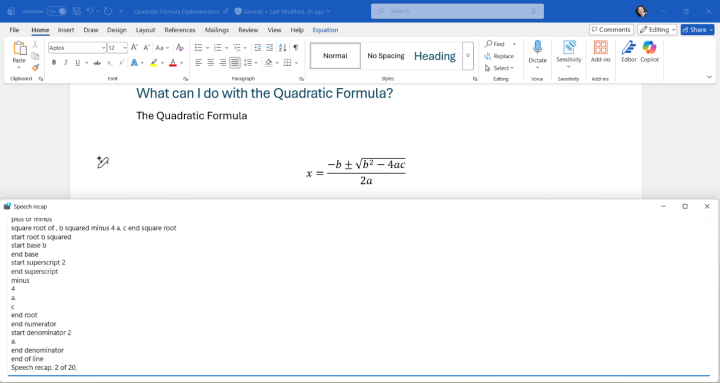This screenshot has height=383, width=720.
Task: Click the Dictate microphone icon
Action: point(537,47)
